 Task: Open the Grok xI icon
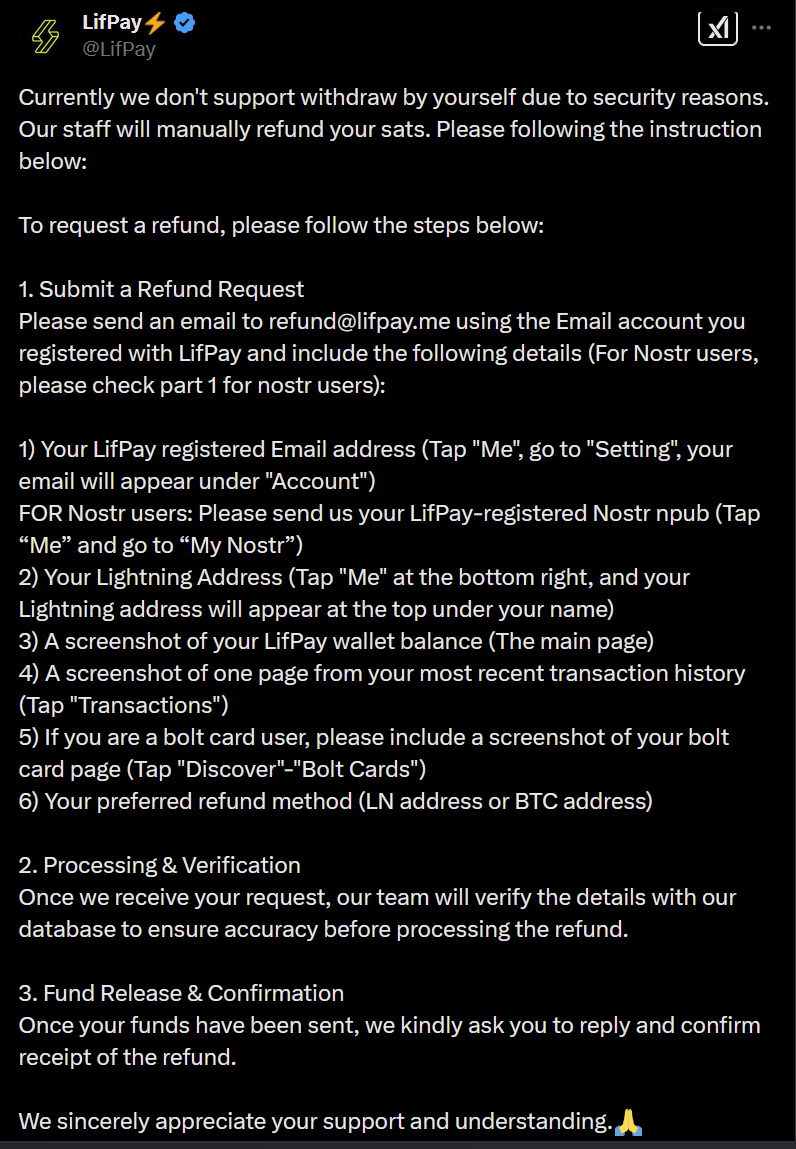coord(717,29)
